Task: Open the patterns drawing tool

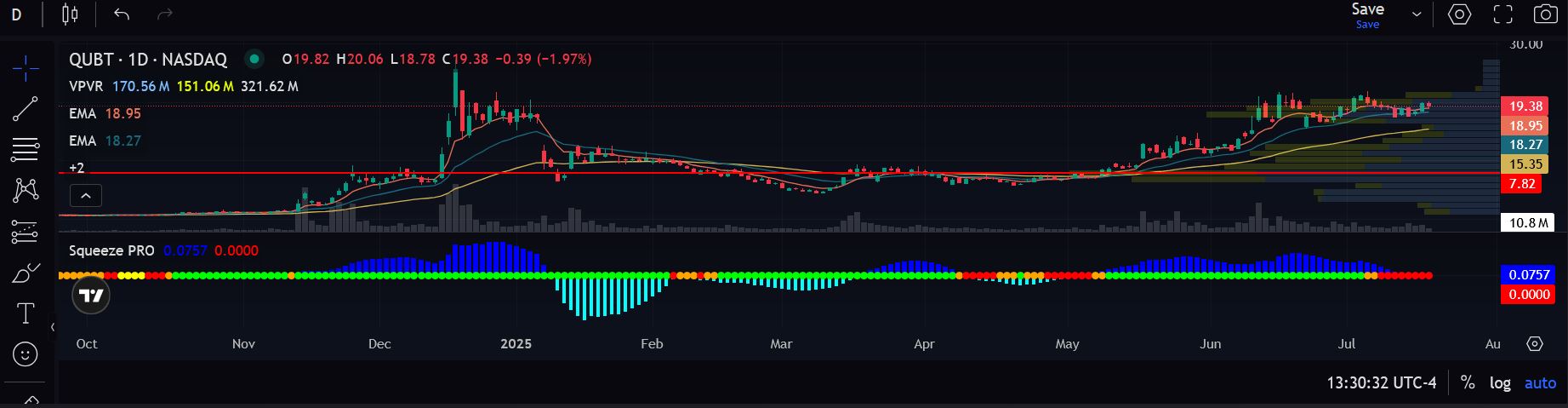Action: click(x=26, y=190)
